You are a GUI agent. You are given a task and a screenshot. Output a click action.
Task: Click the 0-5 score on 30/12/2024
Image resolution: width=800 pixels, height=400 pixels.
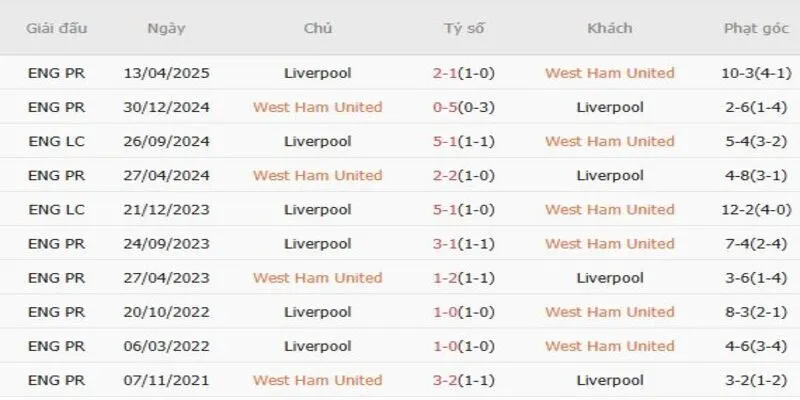pos(445,107)
